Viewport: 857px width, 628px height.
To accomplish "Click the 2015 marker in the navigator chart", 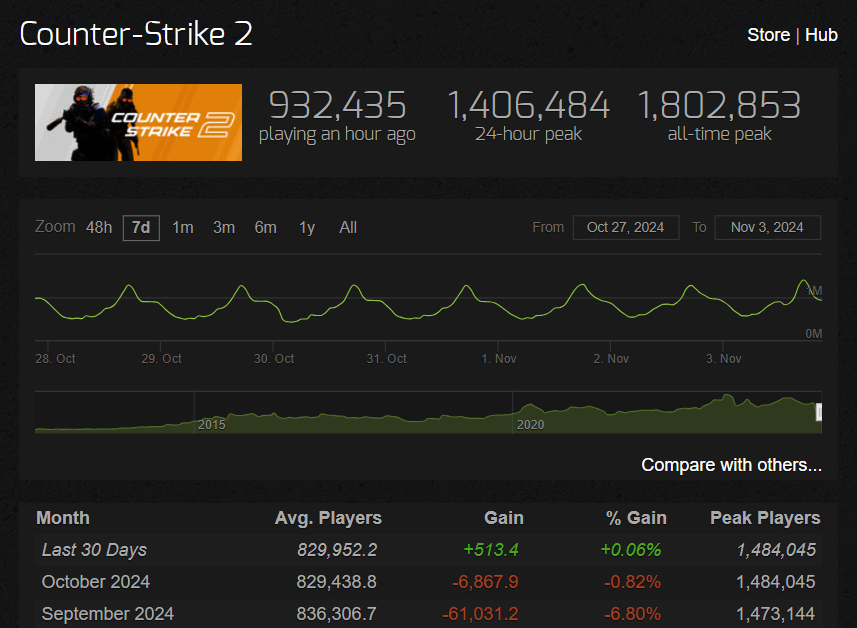I will click(x=212, y=425).
